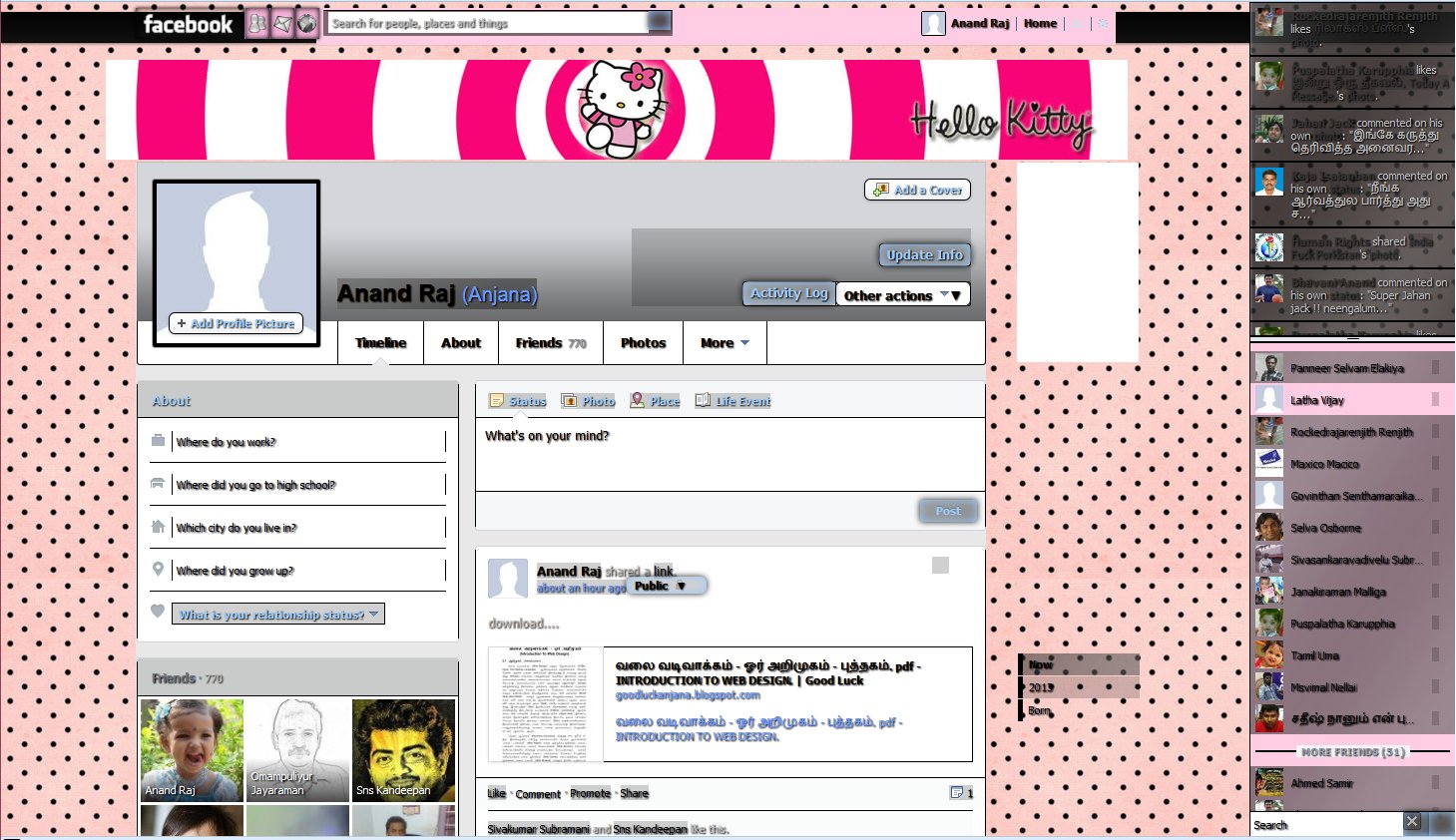Open Other actions dropdown
Image resolution: width=1456 pixels, height=840 pixels.
pyautogui.click(x=902, y=295)
